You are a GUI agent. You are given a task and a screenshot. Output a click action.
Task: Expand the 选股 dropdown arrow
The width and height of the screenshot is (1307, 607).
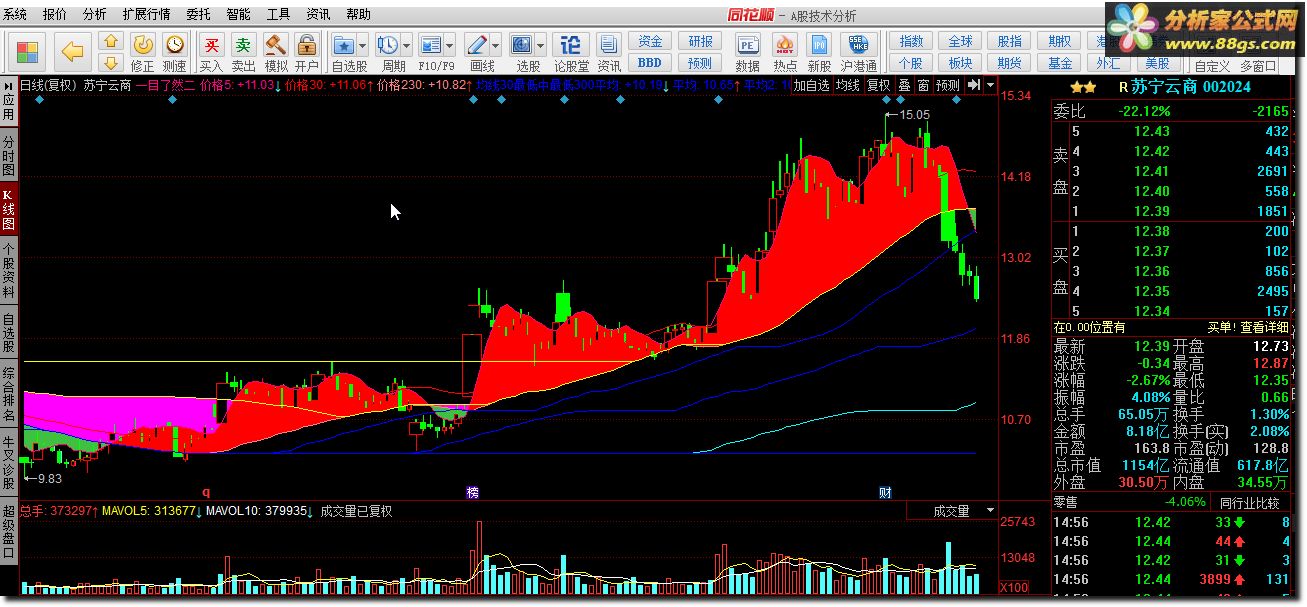541,45
